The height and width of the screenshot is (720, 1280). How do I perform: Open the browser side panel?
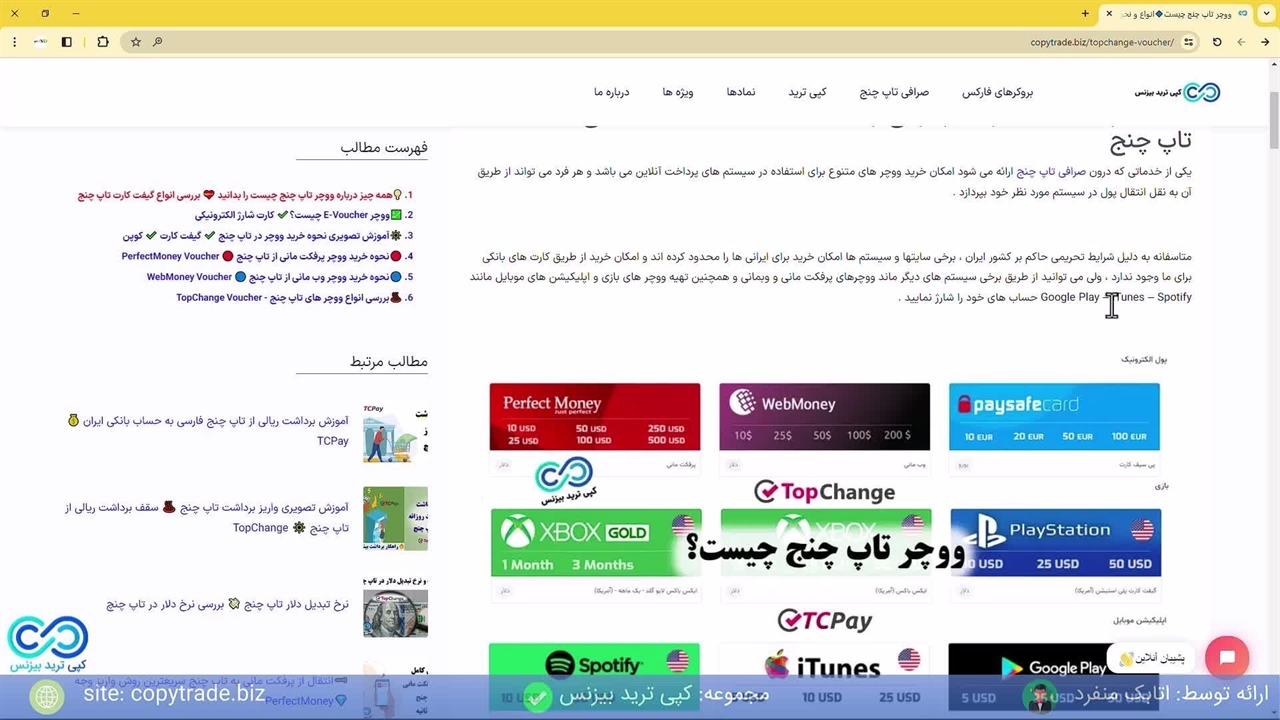pos(67,42)
